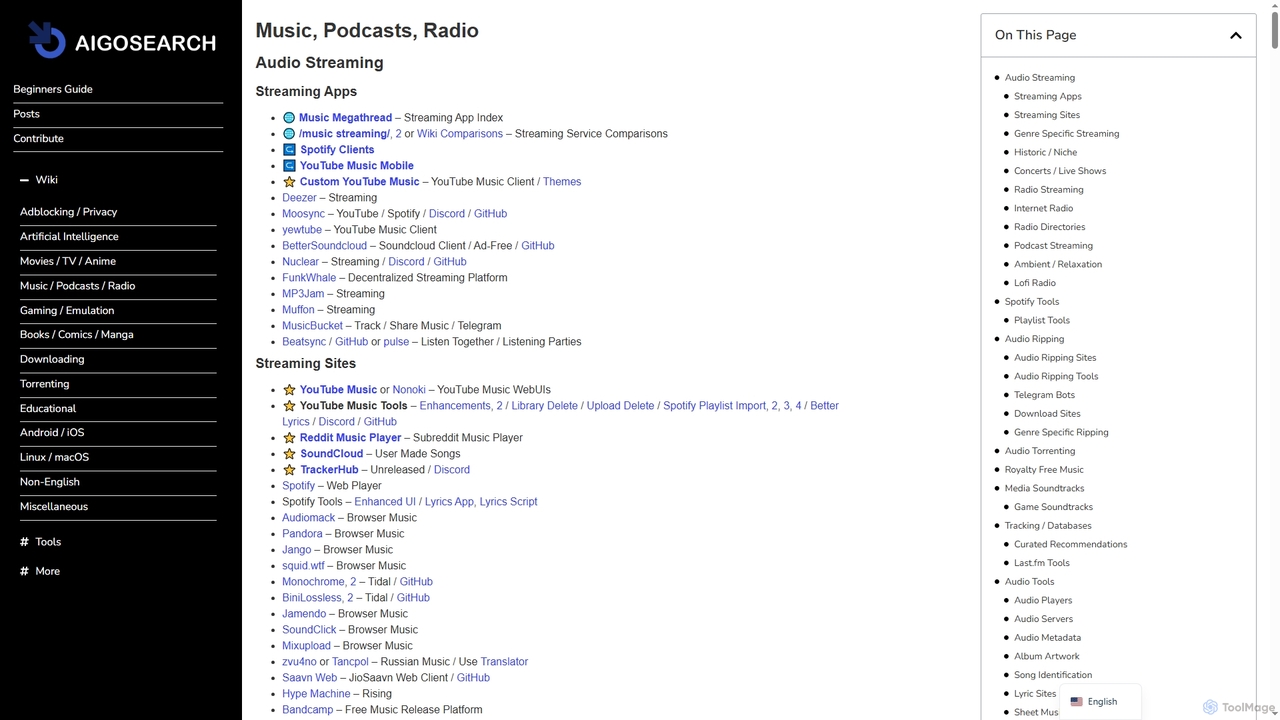Jump to Audio Ripping in page outline
Screen dimensions: 1280x720
[x=1034, y=339]
